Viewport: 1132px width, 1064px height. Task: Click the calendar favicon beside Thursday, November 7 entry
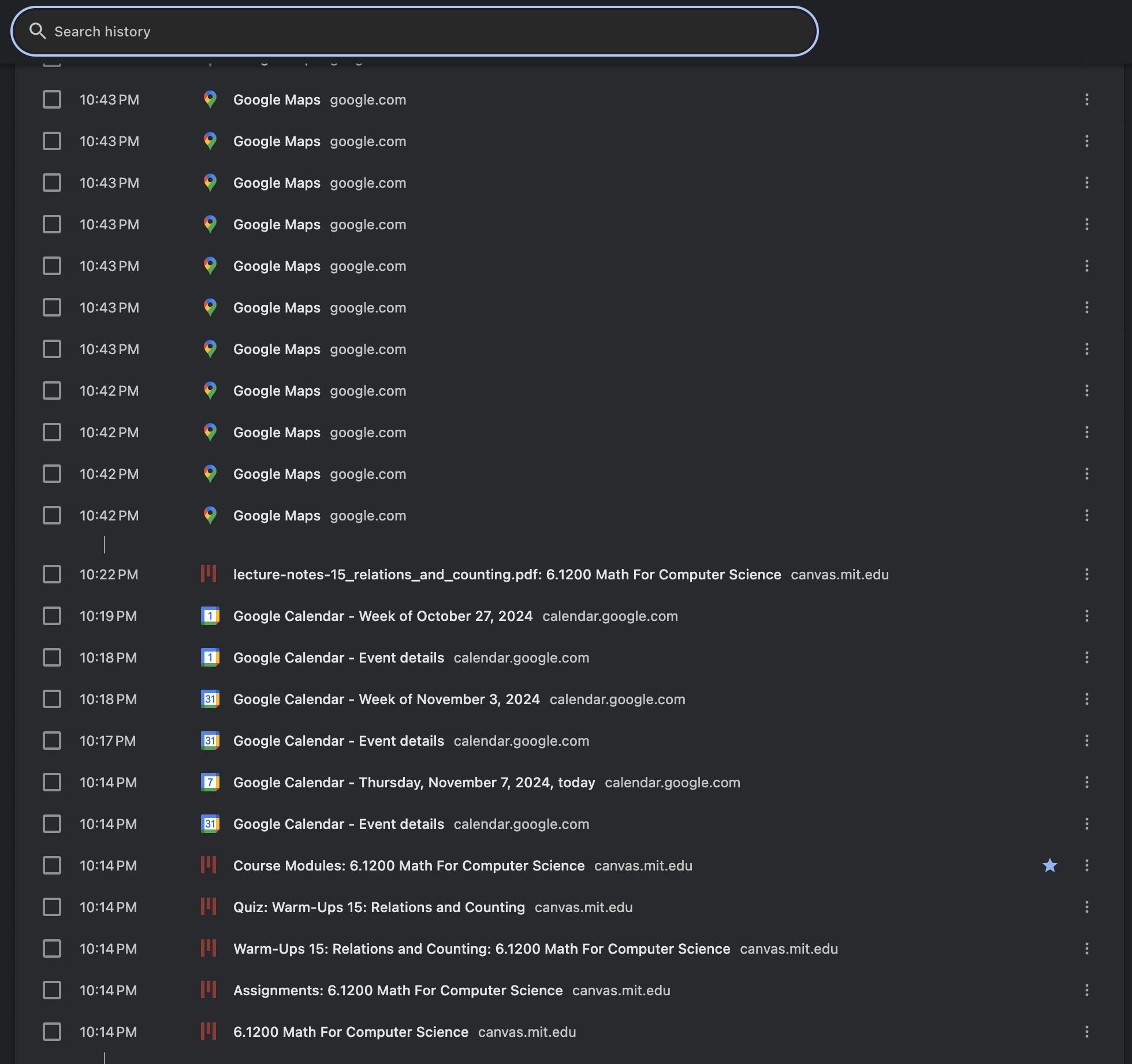click(x=210, y=782)
